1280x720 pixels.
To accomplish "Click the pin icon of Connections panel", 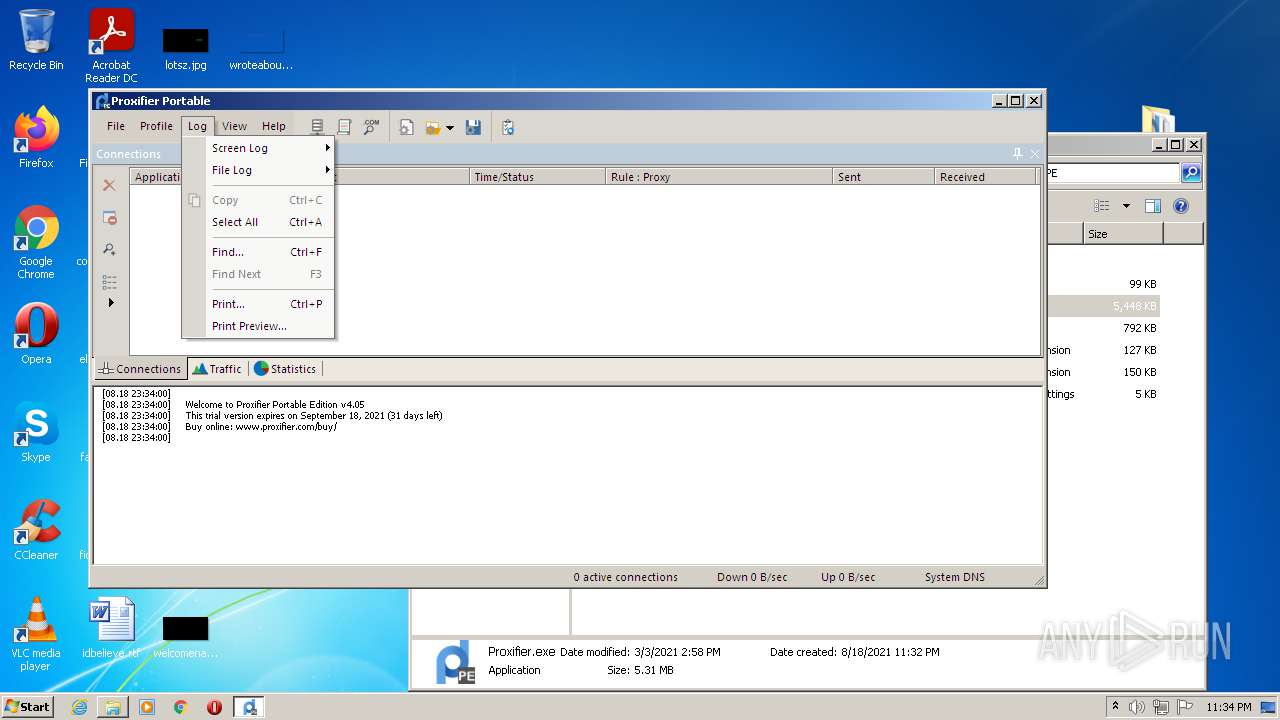I will [x=1018, y=154].
